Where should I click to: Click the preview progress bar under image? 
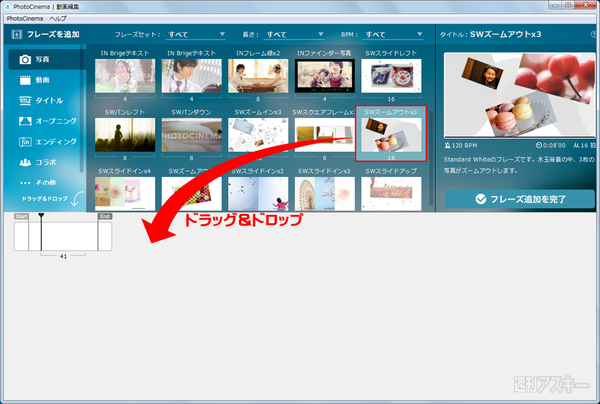pos(520,137)
